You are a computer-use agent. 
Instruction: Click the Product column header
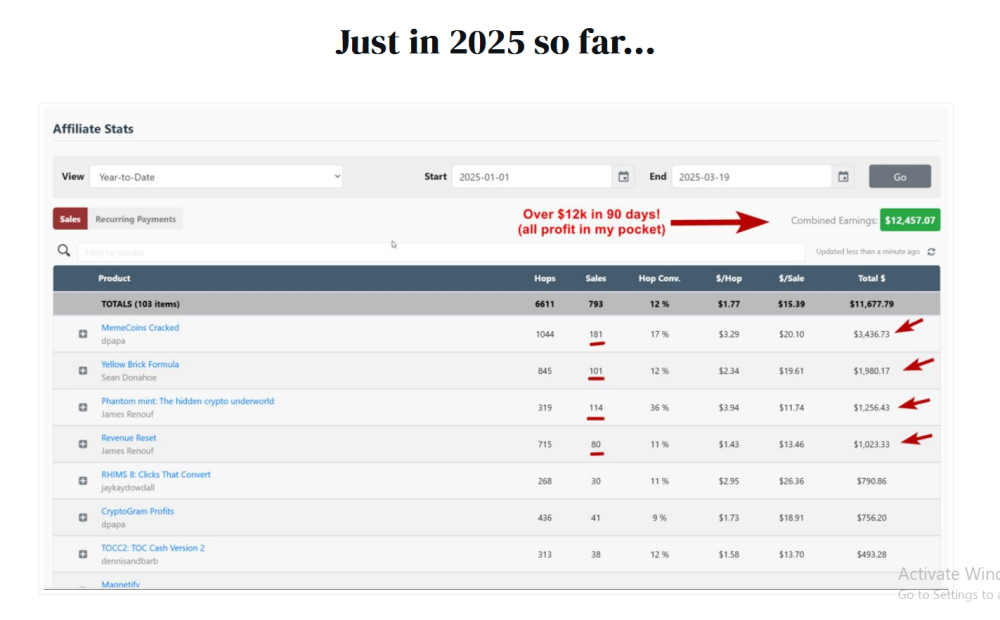114,278
